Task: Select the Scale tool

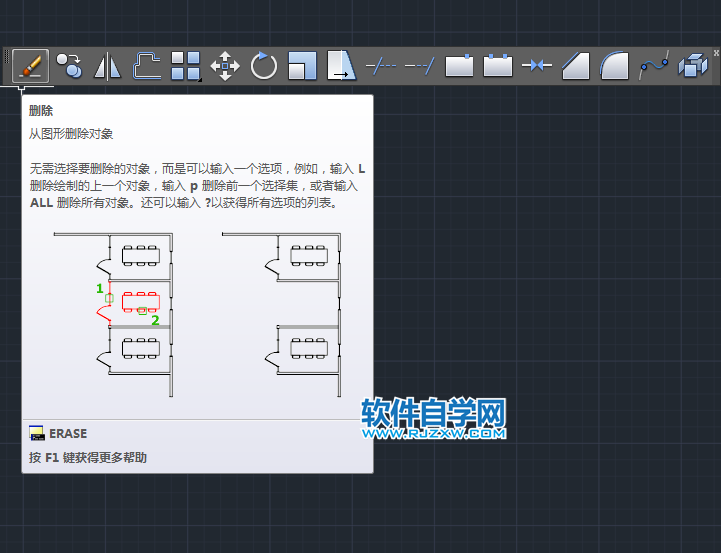Action: pos(303,66)
